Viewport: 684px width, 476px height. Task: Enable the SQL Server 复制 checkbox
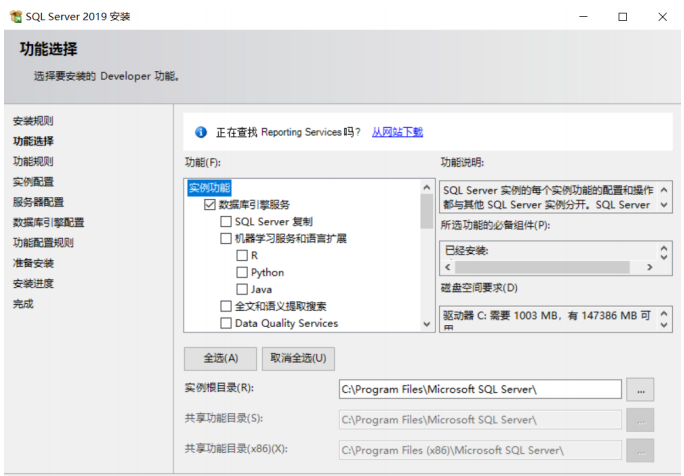pos(226,221)
